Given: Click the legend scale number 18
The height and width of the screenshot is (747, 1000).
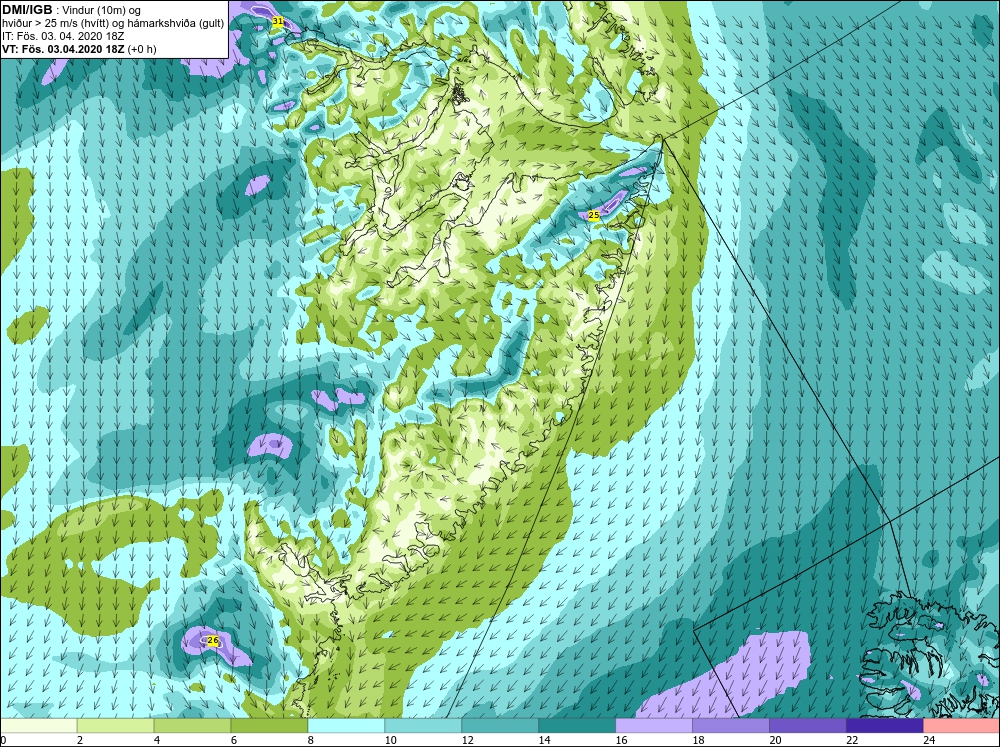Looking at the screenshot, I should click(698, 740).
